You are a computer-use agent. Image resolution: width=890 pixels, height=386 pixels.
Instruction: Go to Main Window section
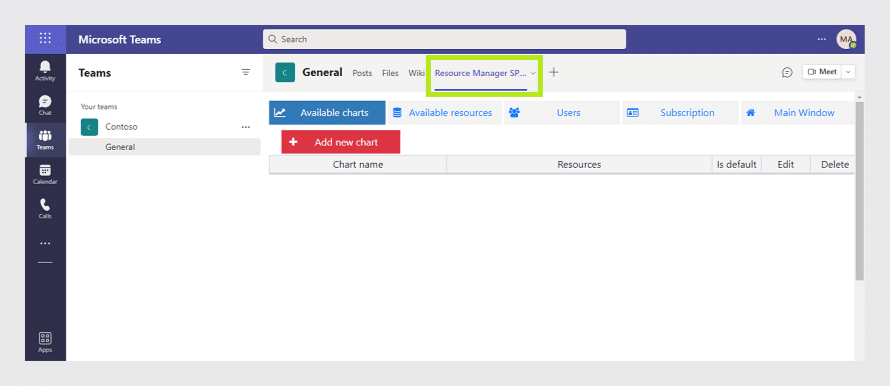797,113
